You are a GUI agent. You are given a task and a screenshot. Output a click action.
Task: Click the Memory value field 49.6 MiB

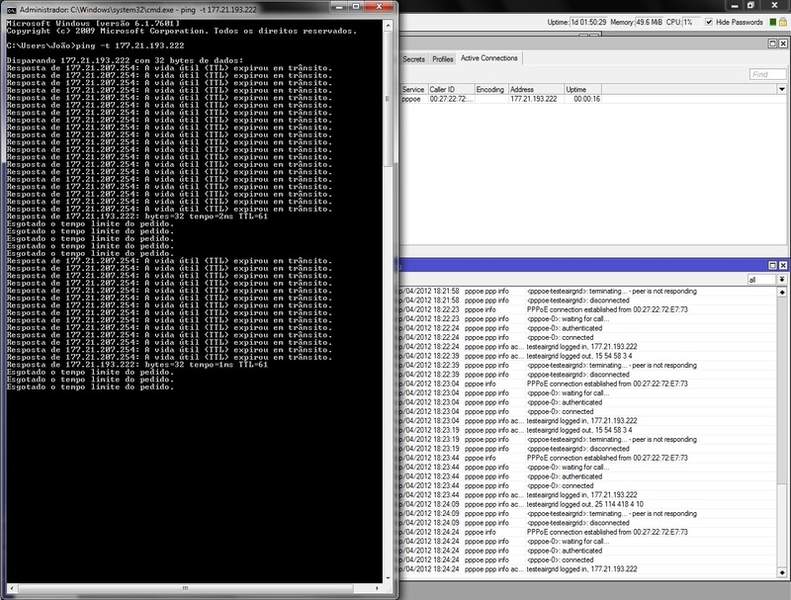click(649, 22)
